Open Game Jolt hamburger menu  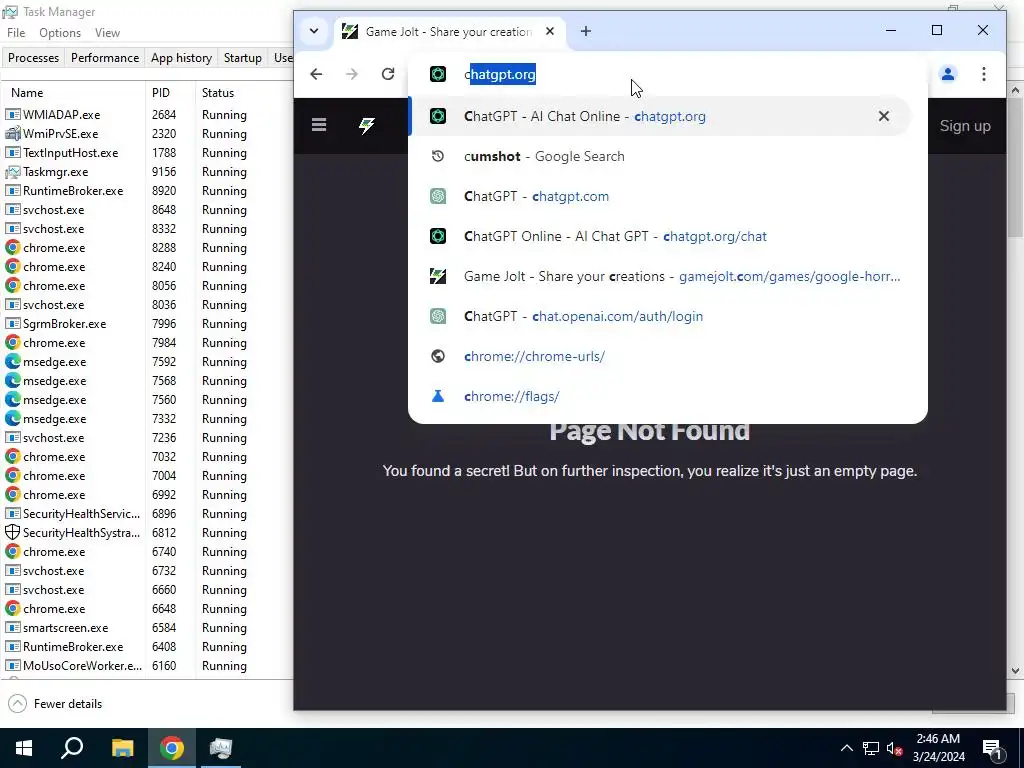[319, 125]
